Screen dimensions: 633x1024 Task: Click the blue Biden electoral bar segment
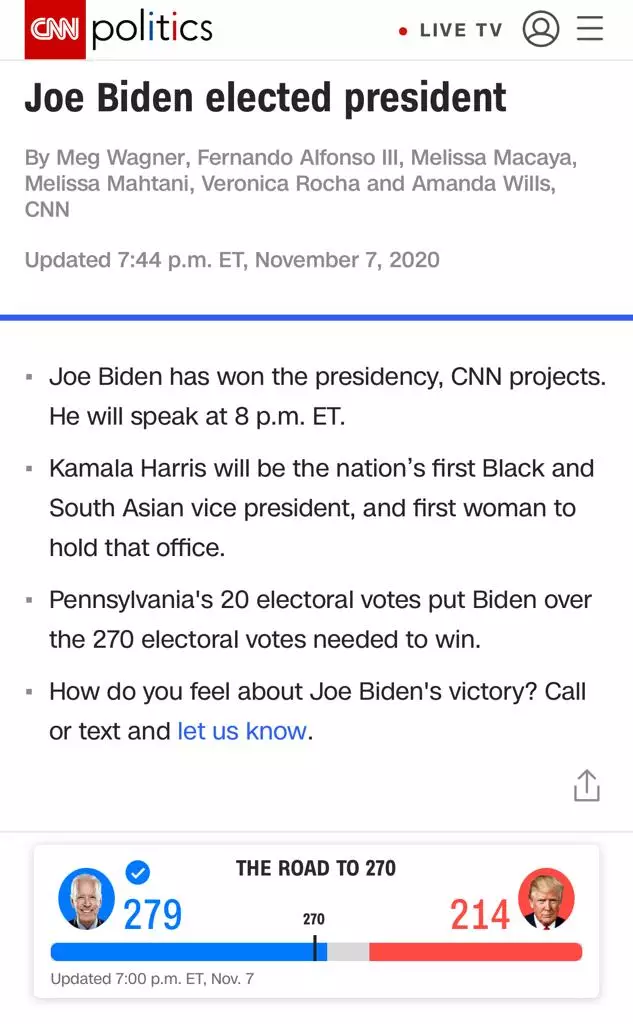(x=180, y=952)
